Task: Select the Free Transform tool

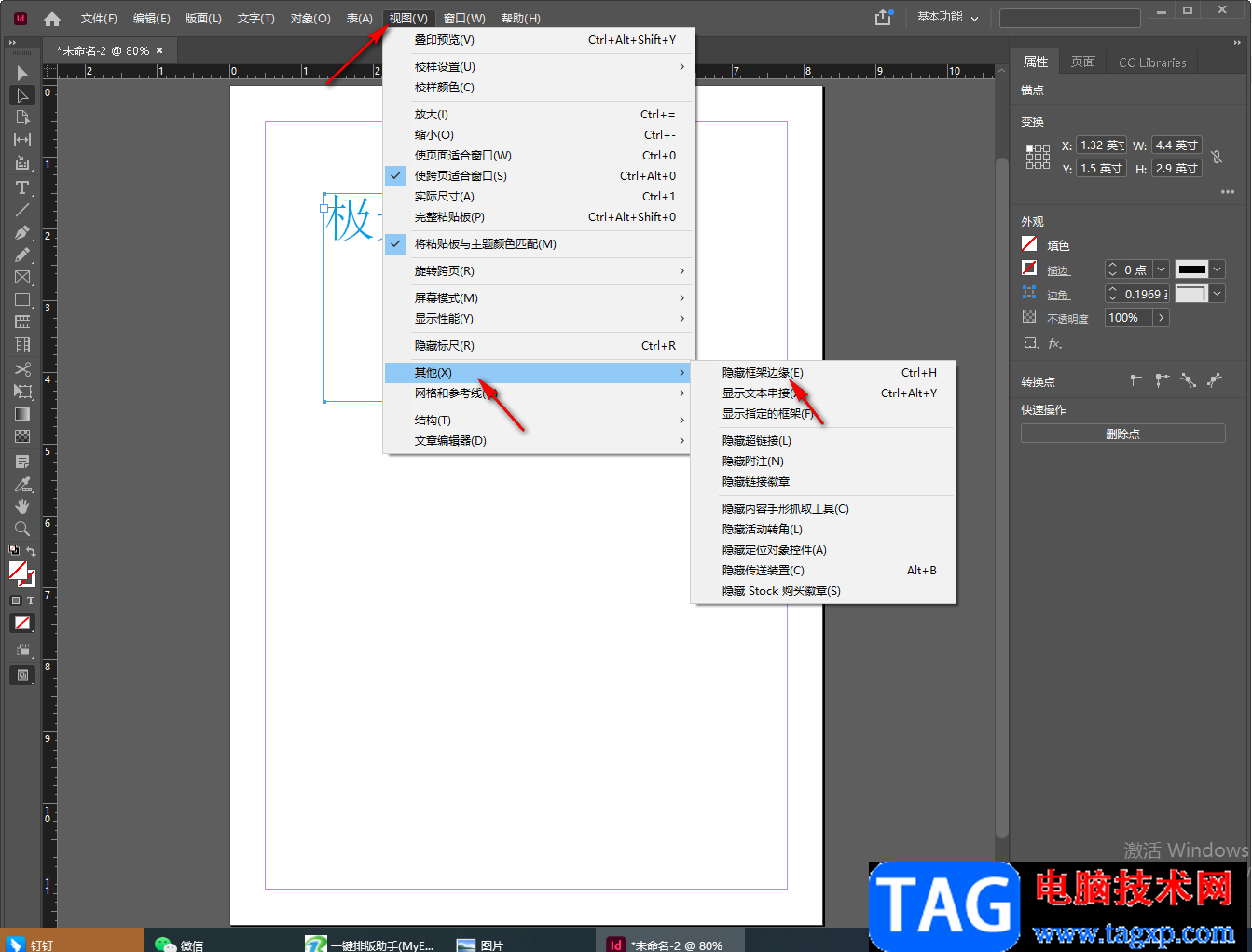Action: click(22, 392)
